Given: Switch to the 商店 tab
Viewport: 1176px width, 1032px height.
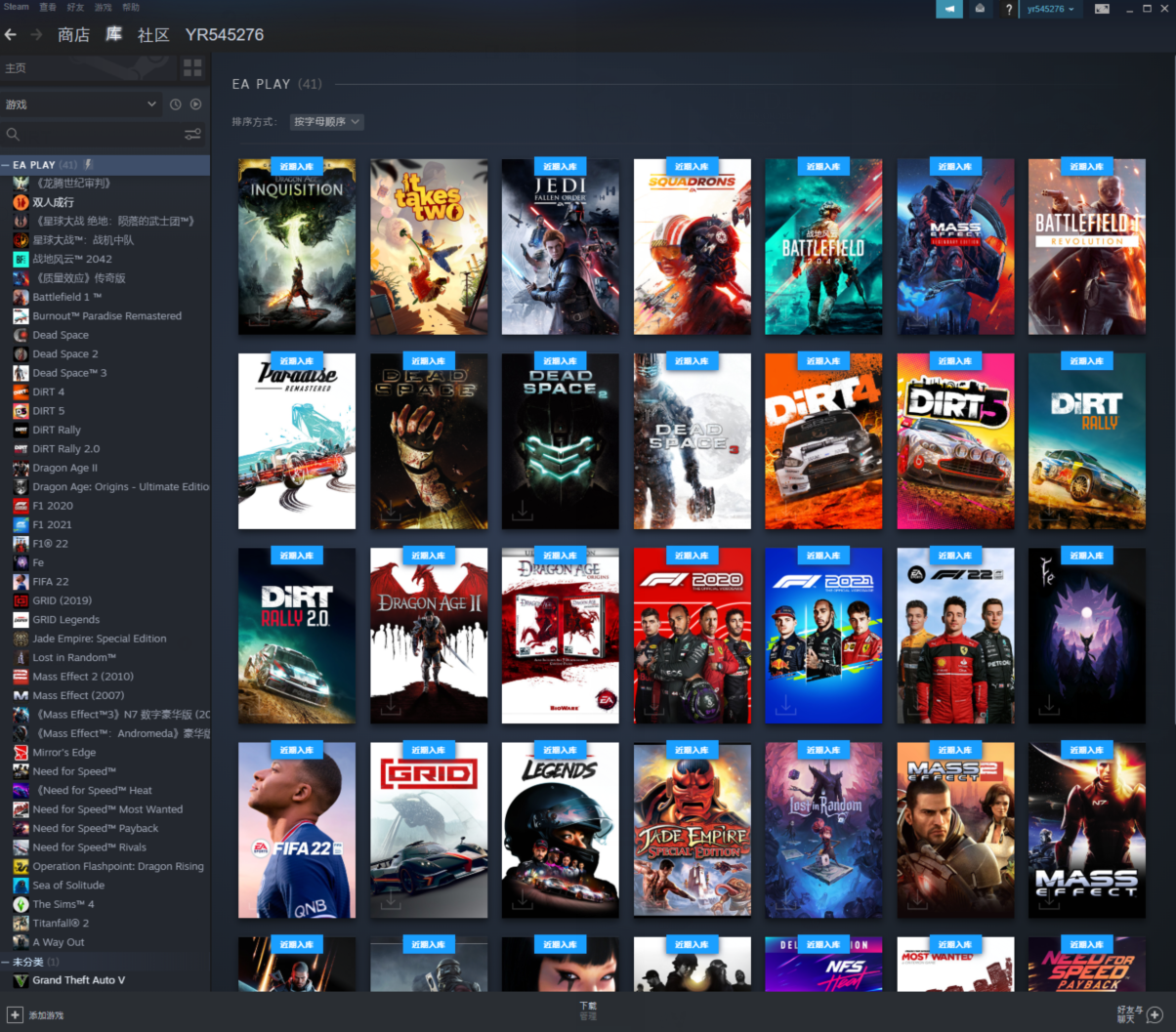Looking at the screenshot, I should (x=73, y=35).
